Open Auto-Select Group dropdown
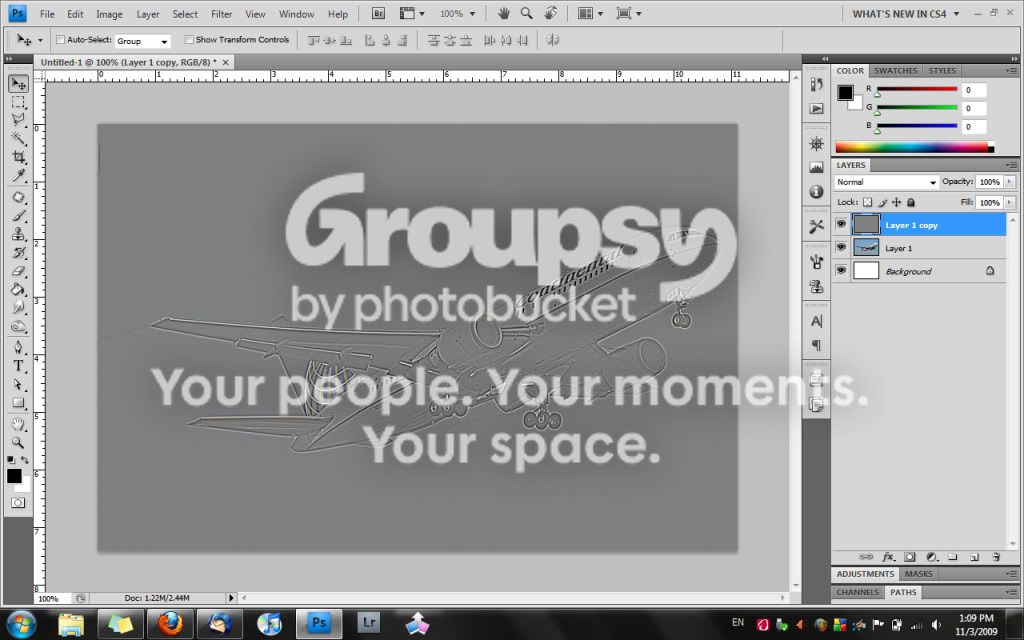Viewport: 1024px width, 640px height. [x=142, y=41]
